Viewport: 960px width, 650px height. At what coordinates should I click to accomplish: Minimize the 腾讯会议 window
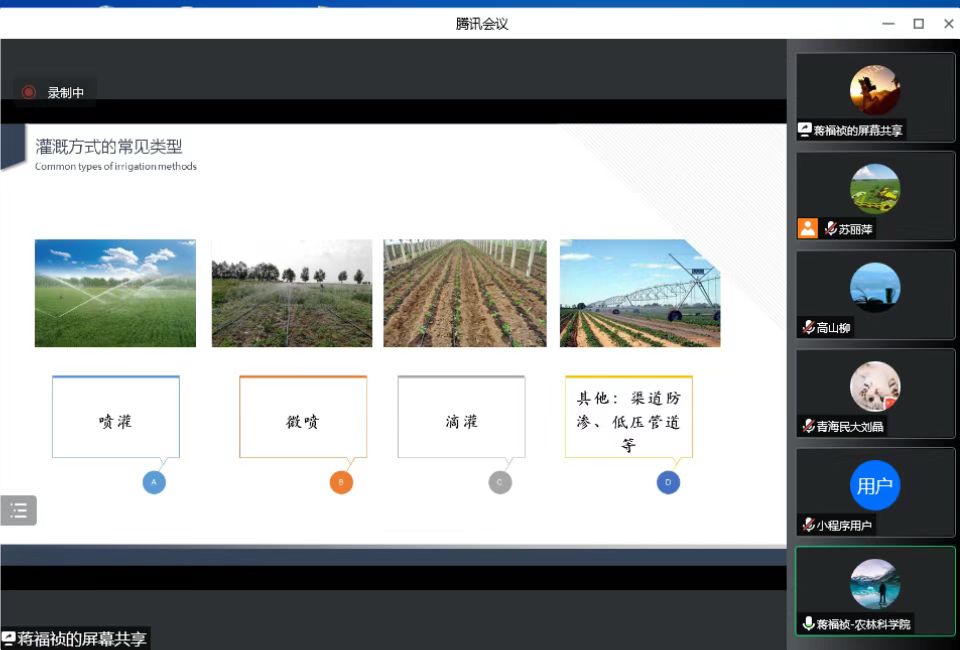(888, 24)
